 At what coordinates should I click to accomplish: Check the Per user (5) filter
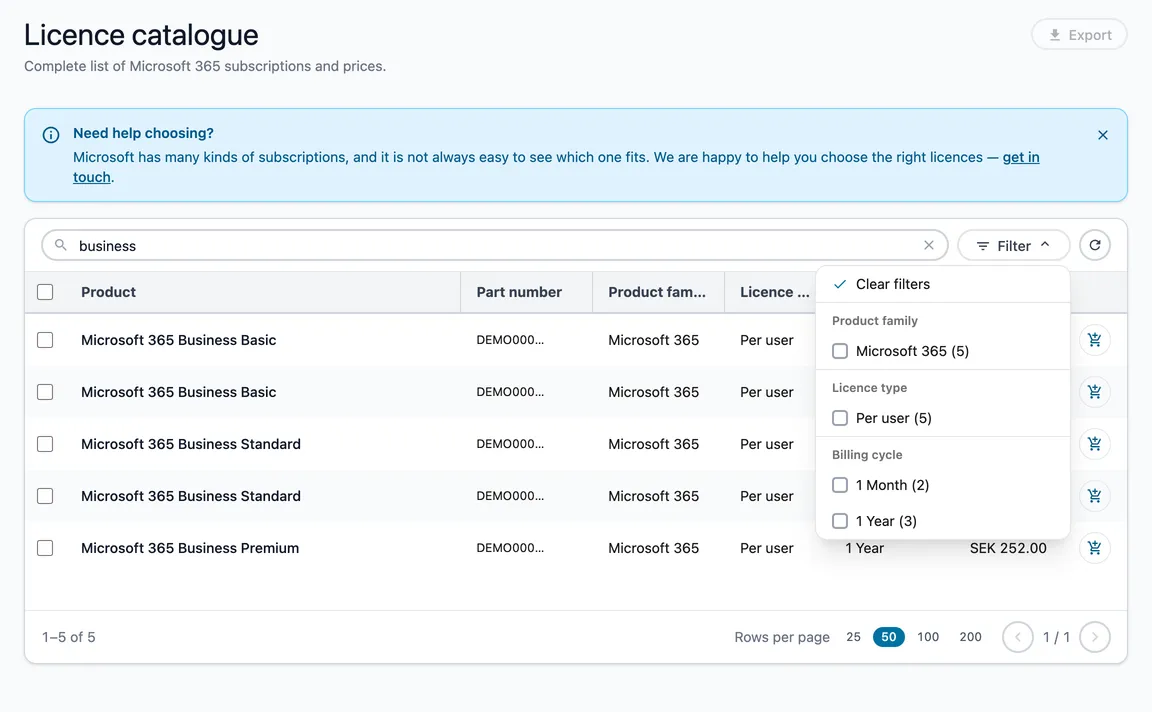coord(840,418)
